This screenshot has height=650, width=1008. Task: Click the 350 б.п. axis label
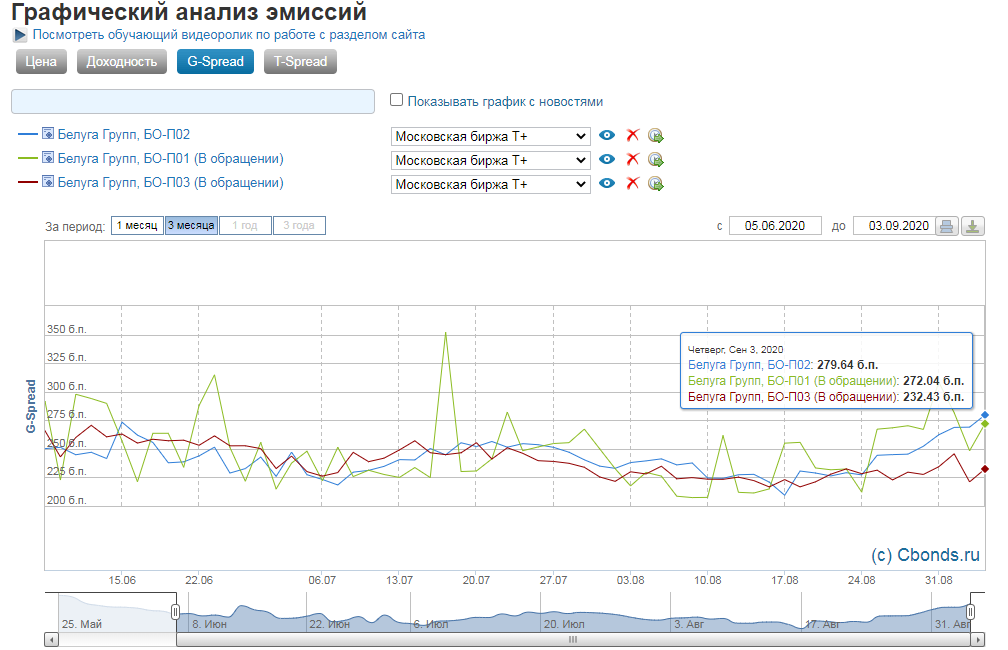pos(66,329)
